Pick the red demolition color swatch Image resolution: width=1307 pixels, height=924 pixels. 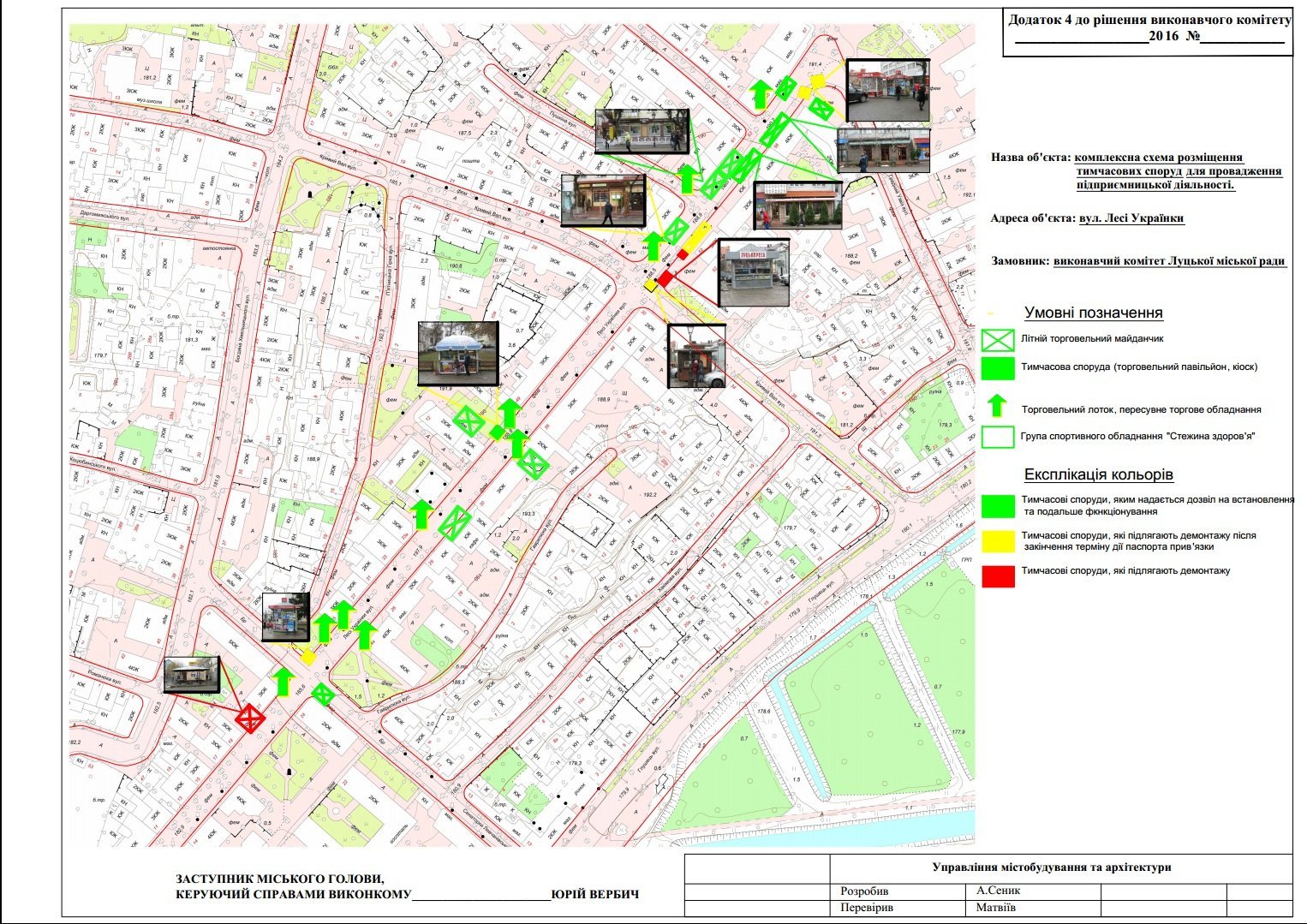(998, 576)
